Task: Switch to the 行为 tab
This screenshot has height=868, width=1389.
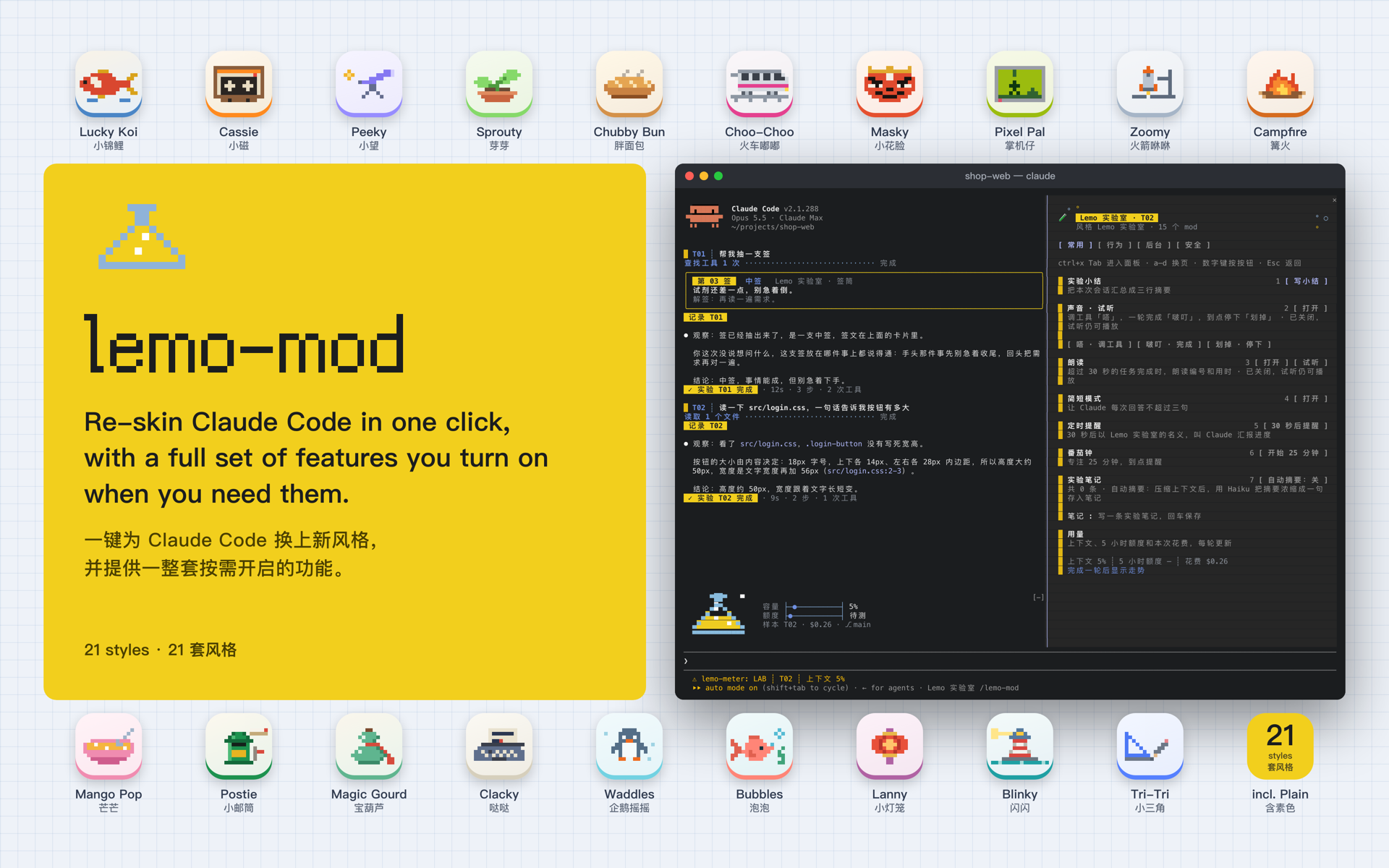Action: [x=1115, y=245]
